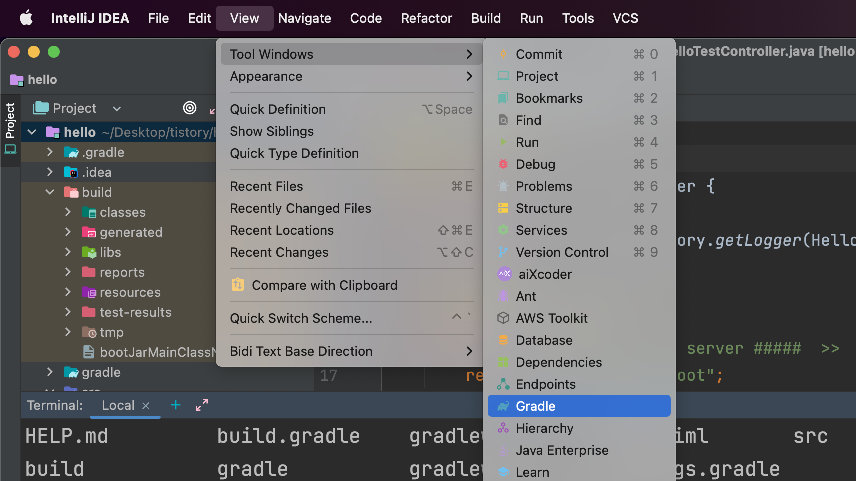856x481 pixels.
Task: Click the hello project name in title bar
Action: tap(42, 80)
